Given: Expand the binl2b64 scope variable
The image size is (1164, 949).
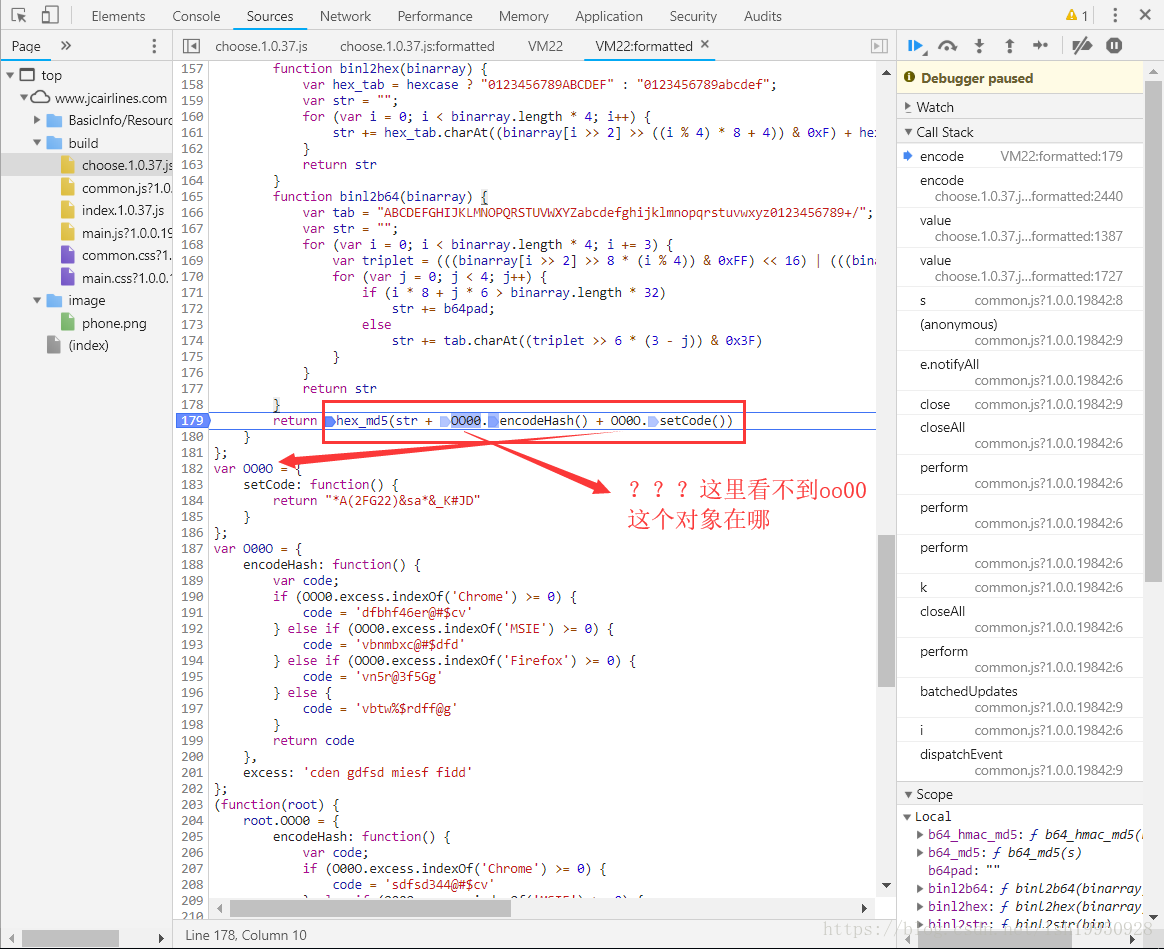Looking at the screenshot, I should click(921, 888).
